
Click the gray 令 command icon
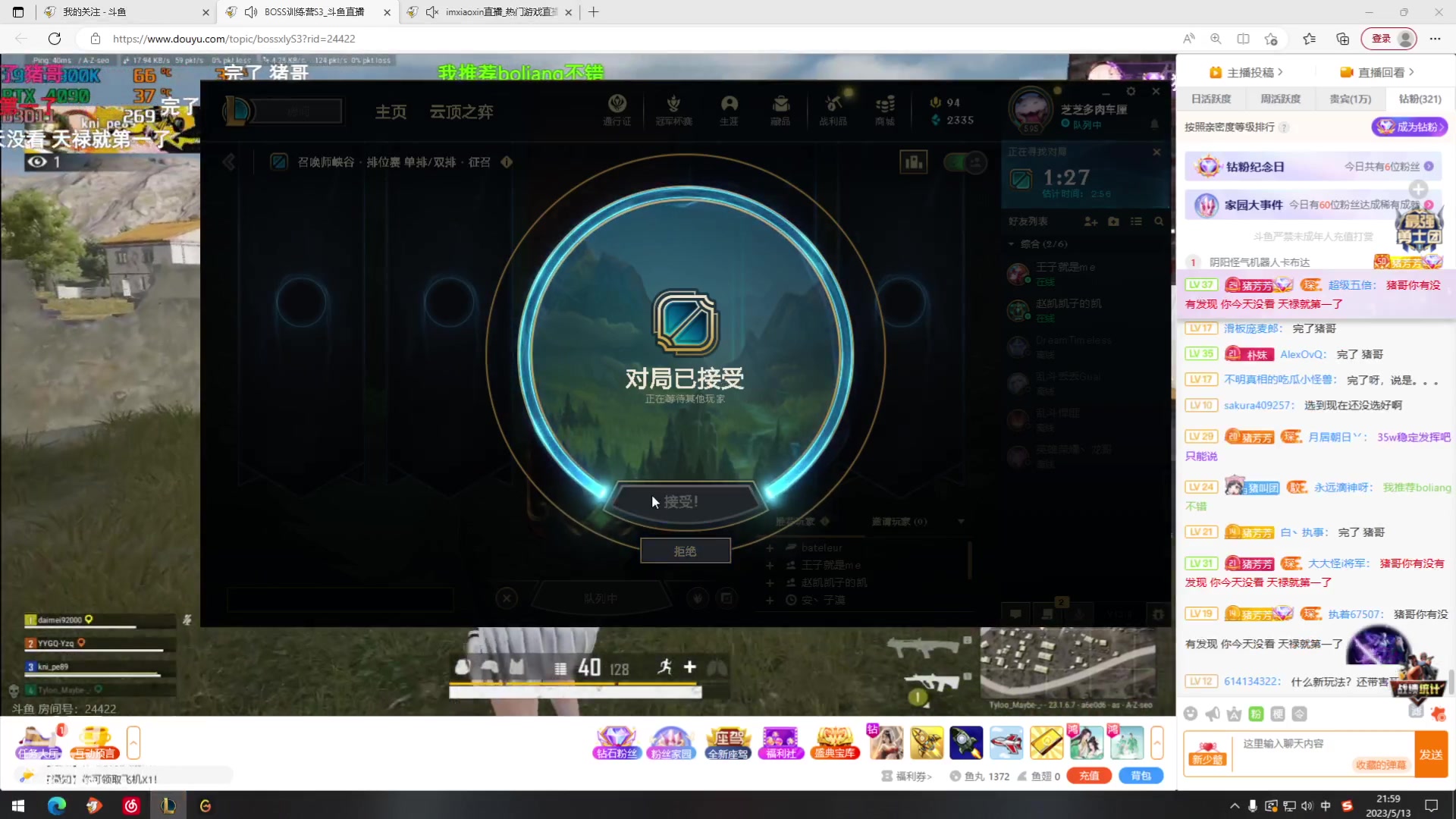(x=1300, y=714)
